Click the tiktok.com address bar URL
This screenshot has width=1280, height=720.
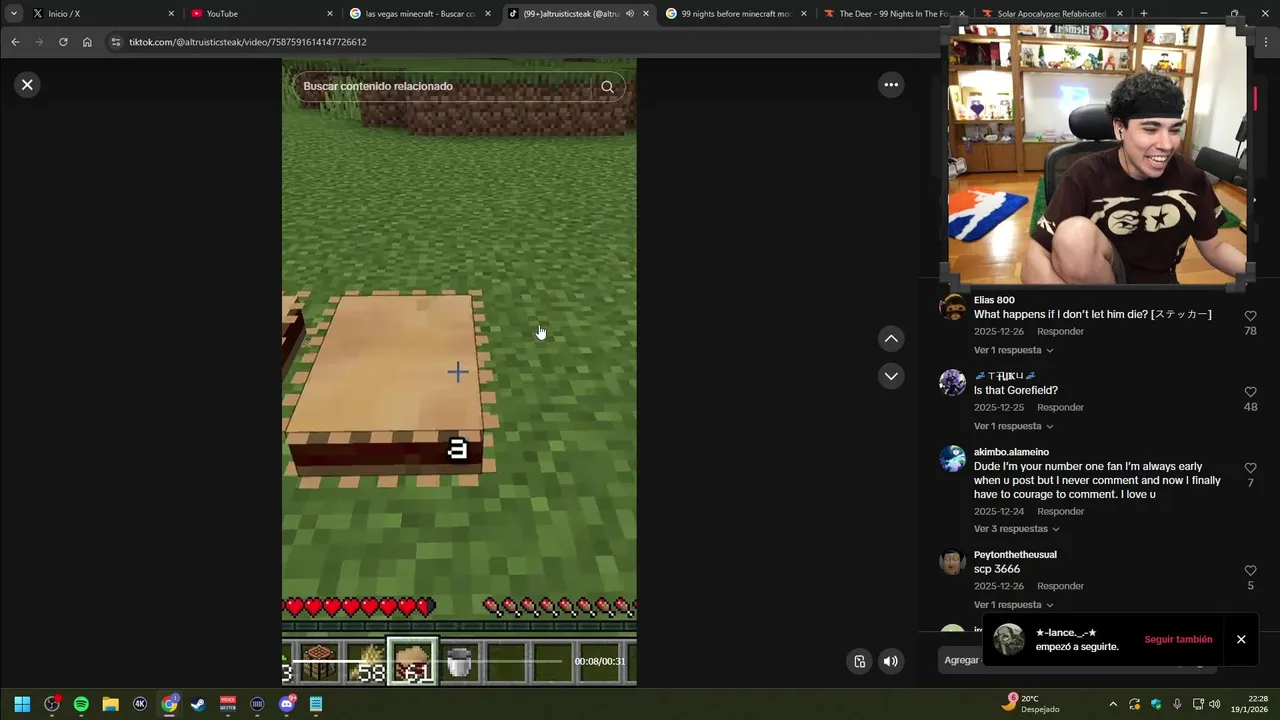click(248, 43)
